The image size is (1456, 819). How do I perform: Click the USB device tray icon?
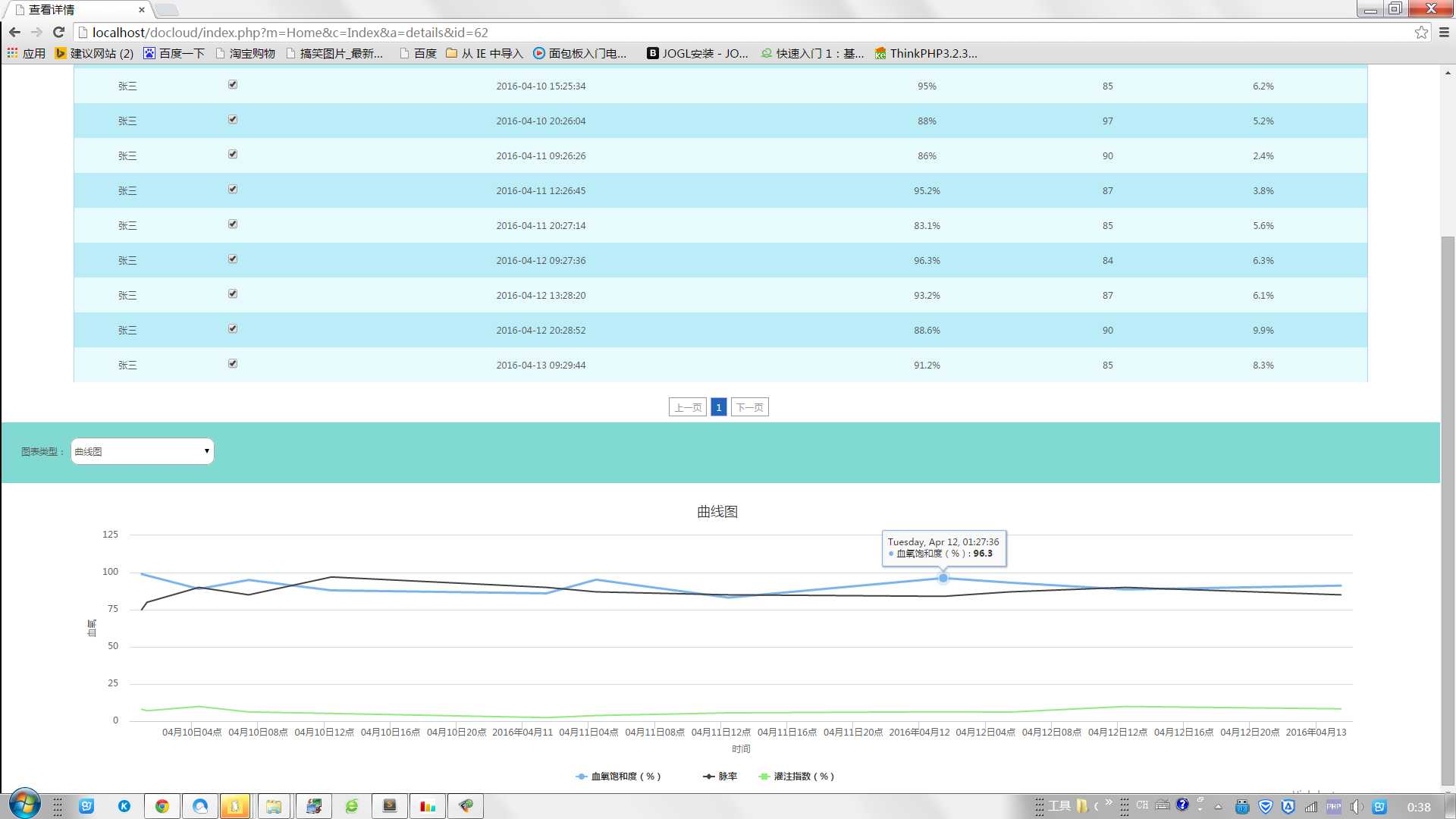1242,807
